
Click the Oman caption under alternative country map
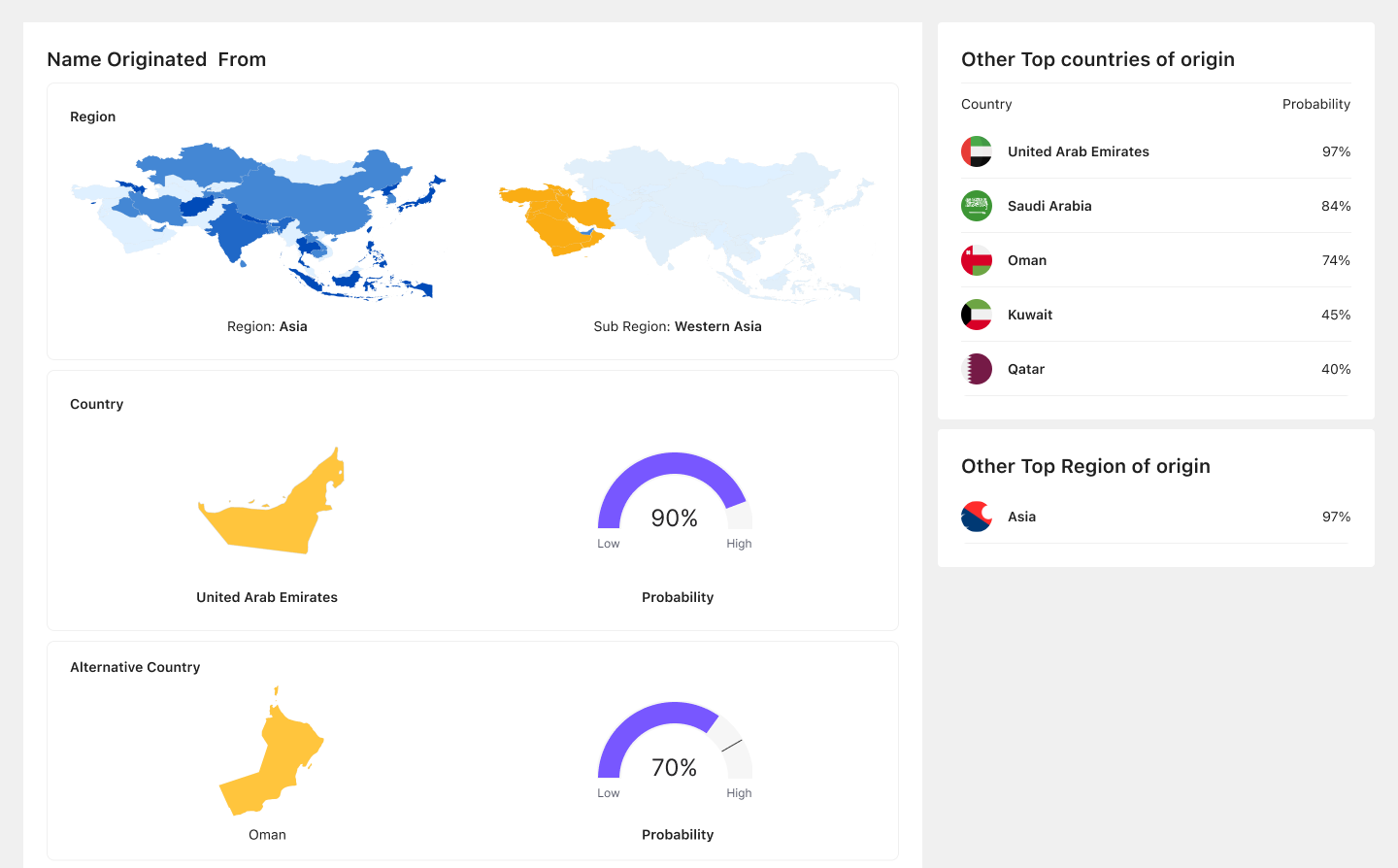point(267,835)
